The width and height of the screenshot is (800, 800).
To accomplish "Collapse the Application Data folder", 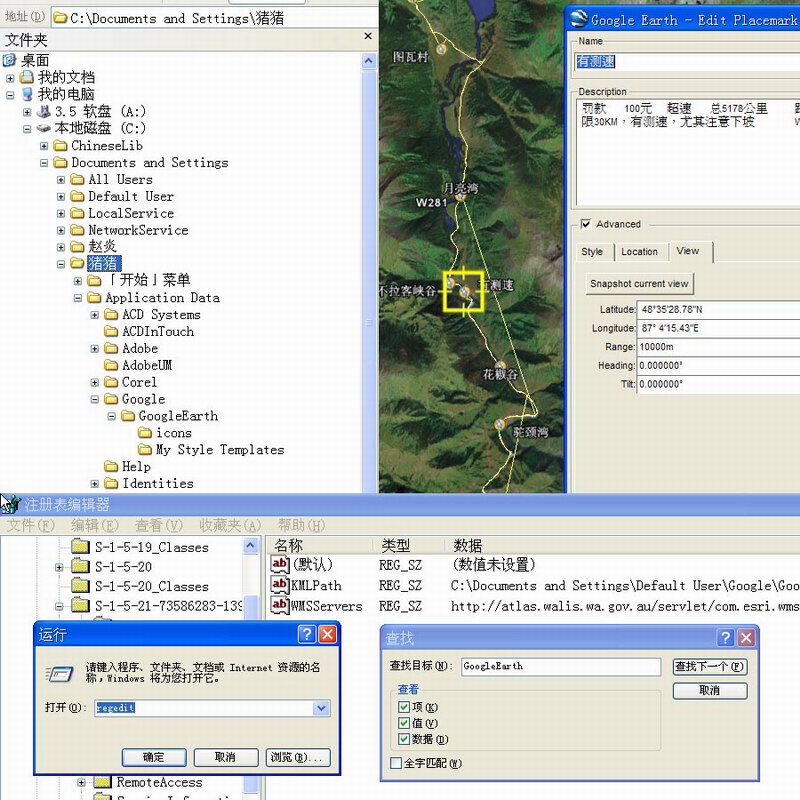I will point(78,297).
